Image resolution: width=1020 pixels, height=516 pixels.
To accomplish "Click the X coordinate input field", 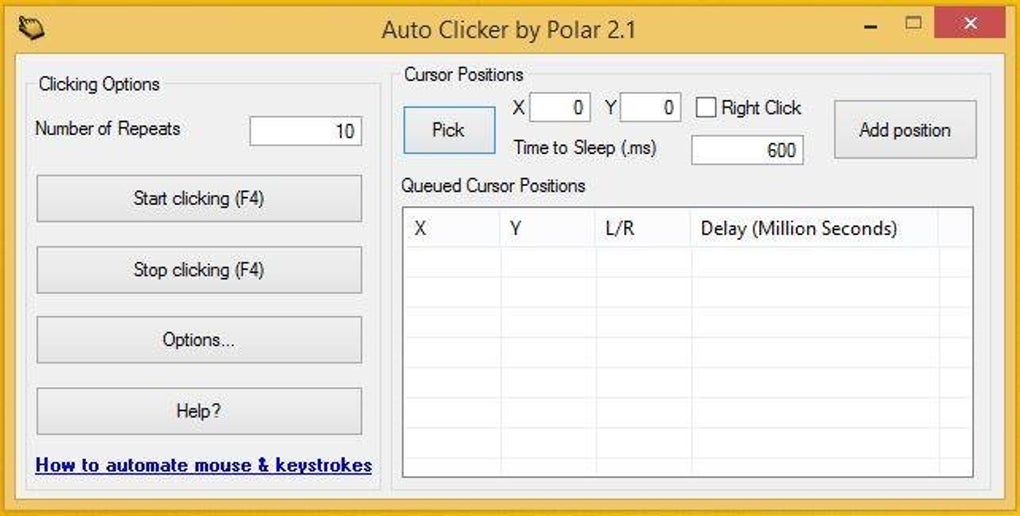I will pos(559,108).
